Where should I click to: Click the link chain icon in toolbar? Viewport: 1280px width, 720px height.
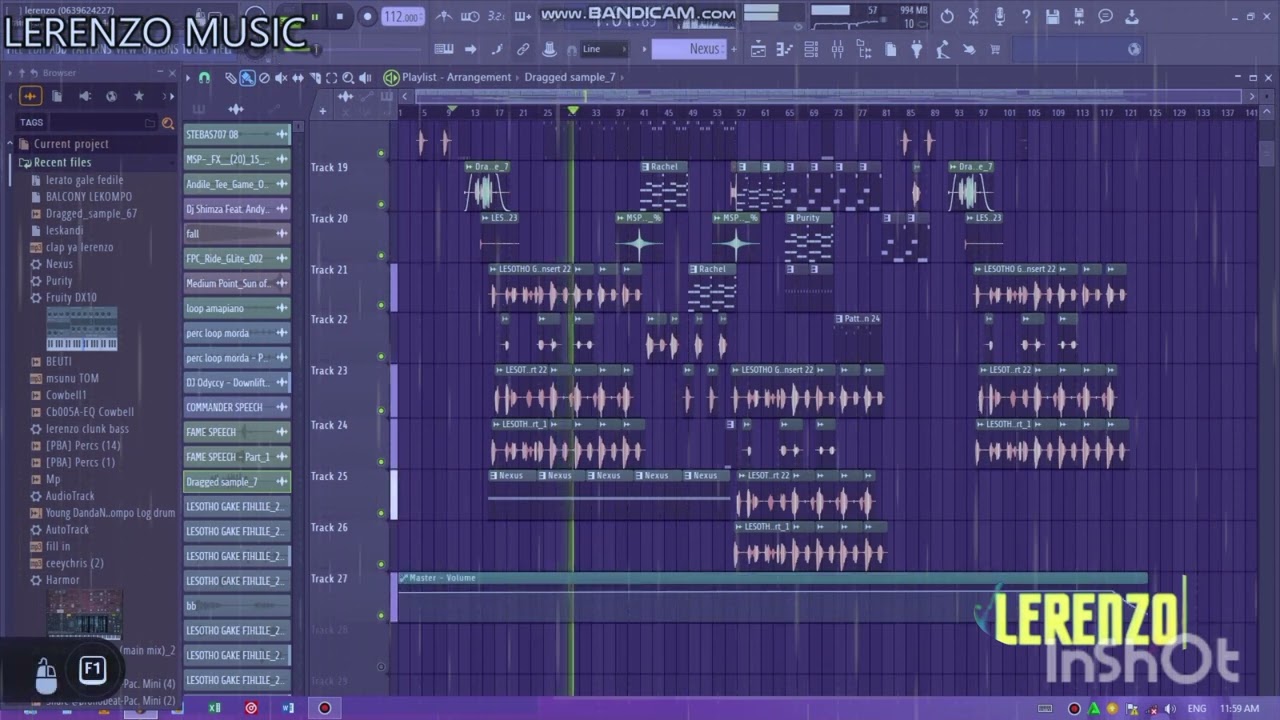pyautogui.click(x=523, y=49)
